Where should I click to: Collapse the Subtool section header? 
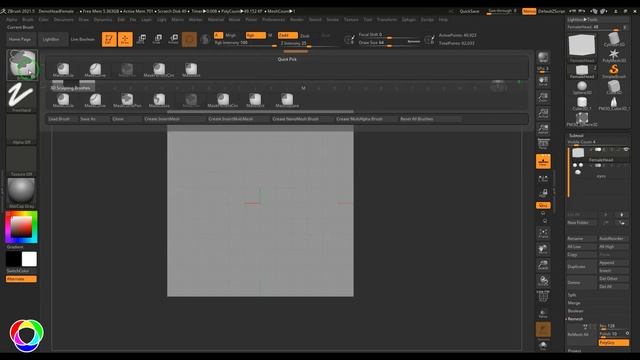tap(576, 136)
